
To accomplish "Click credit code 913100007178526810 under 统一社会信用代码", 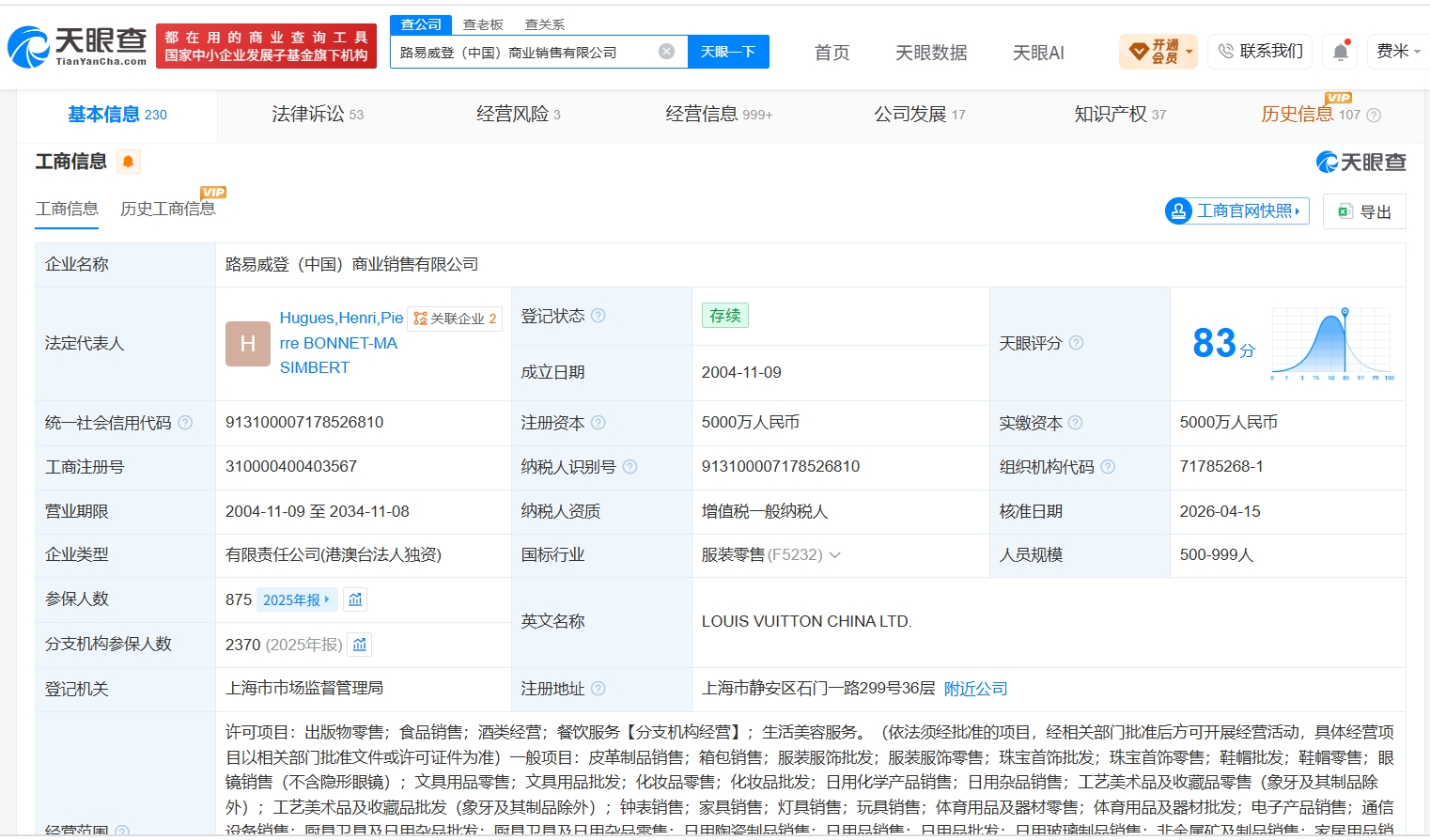I will 304,423.
